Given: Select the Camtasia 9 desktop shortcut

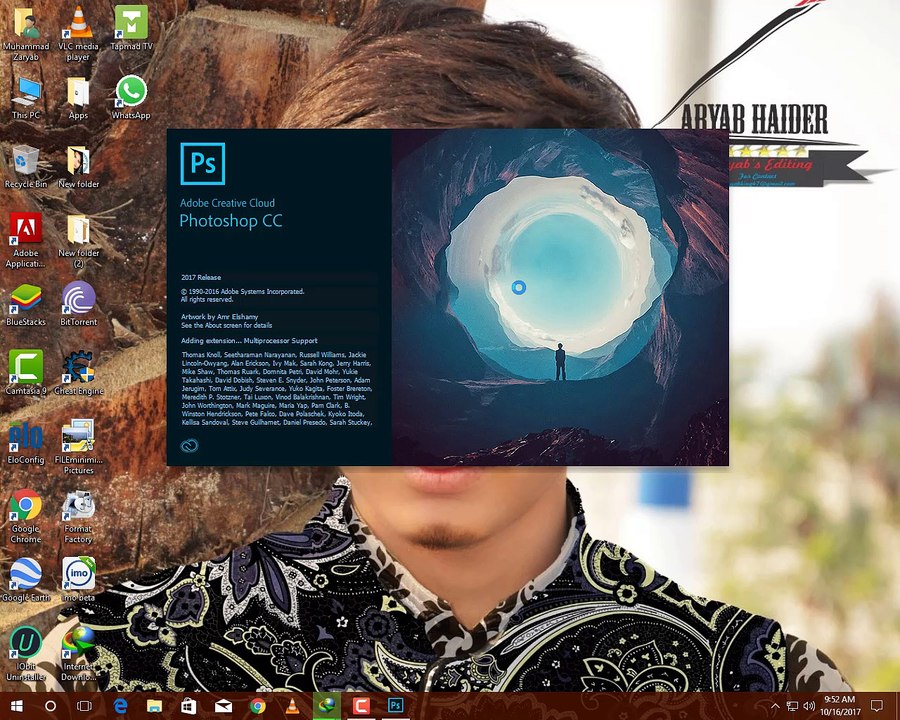Looking at the screenshot, I should (25, 368).
